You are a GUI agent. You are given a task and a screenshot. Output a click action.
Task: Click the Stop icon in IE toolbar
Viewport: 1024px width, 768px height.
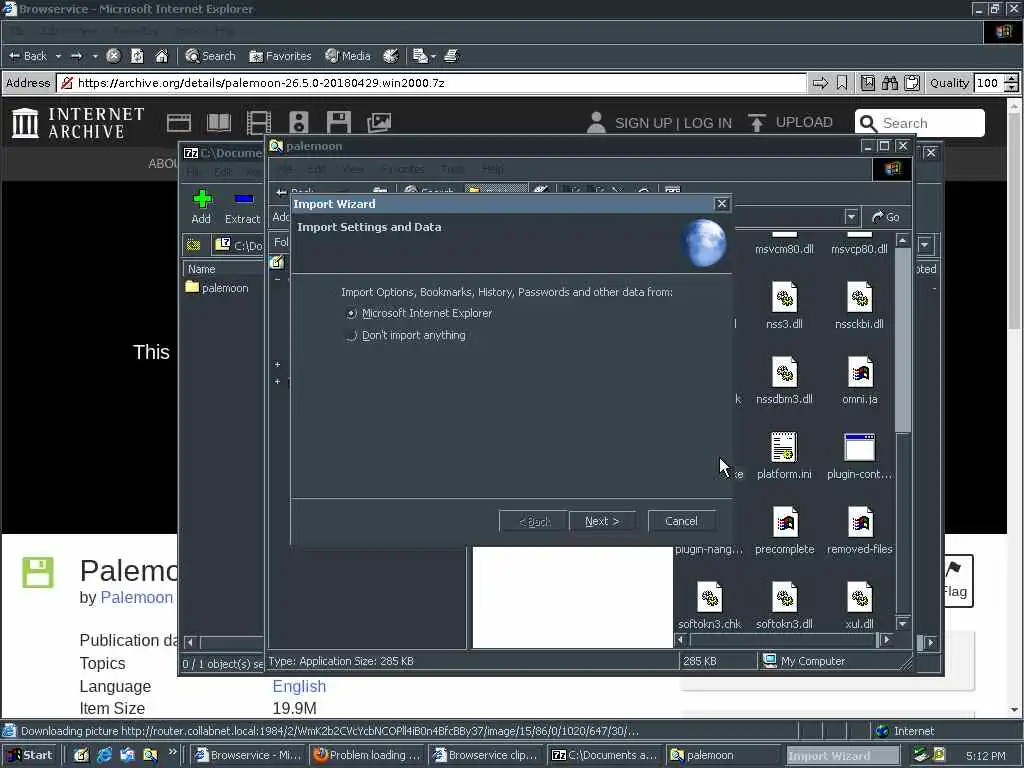(113, 56)
